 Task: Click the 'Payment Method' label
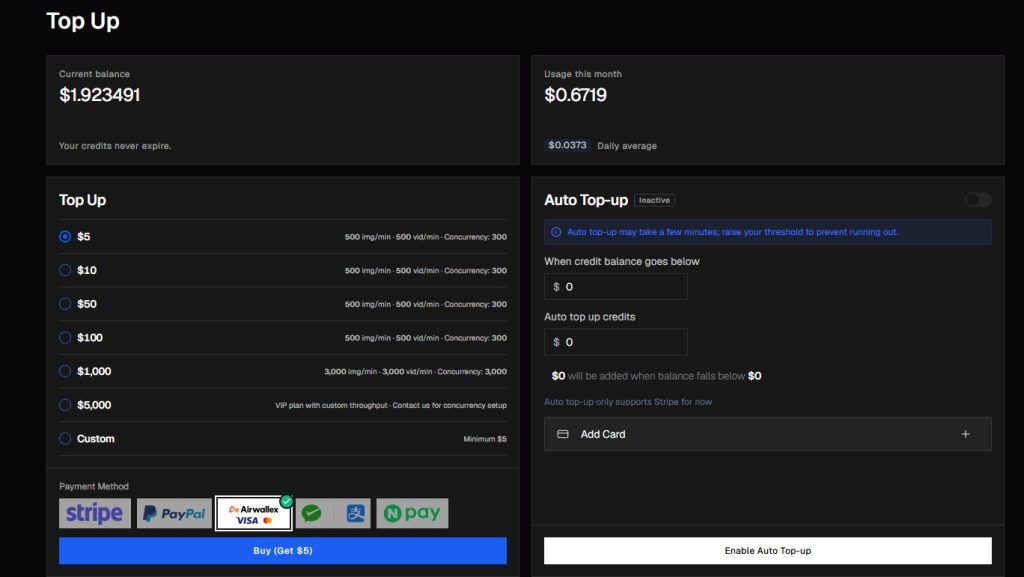[94, 486]
